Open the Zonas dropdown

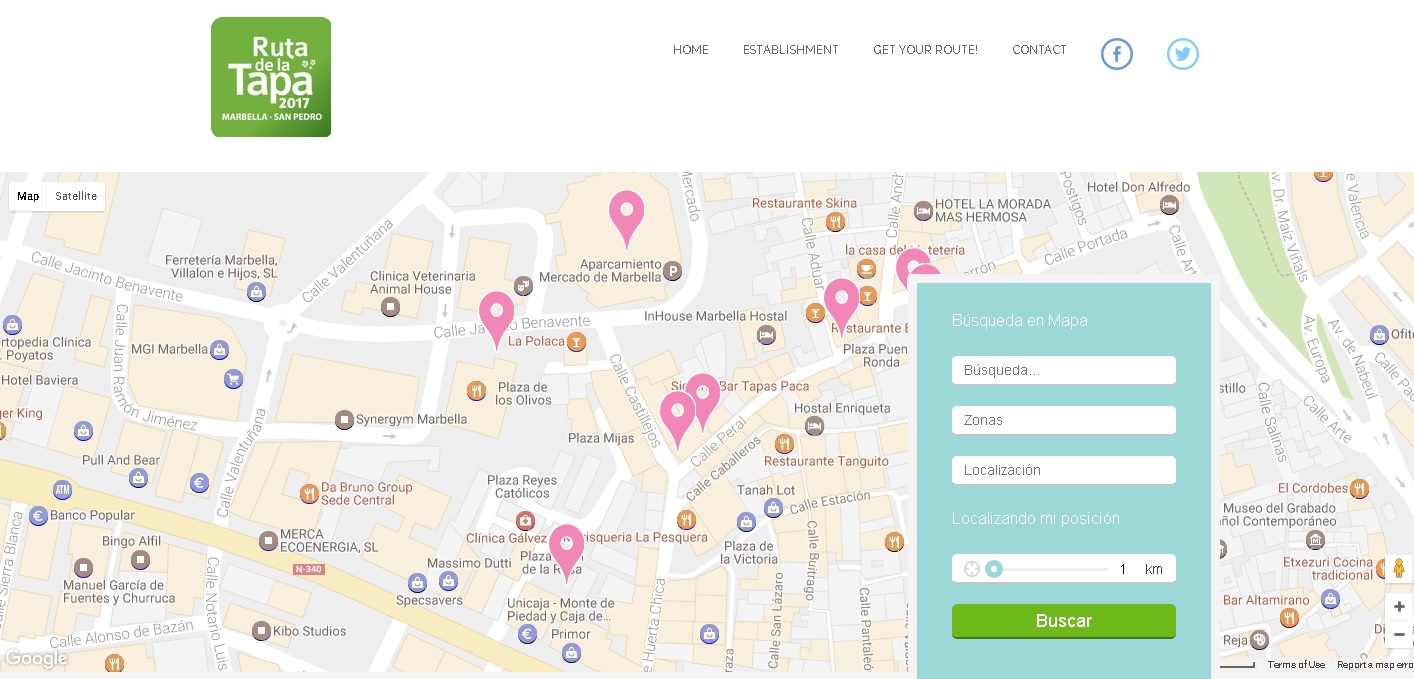coord(1063,420)
